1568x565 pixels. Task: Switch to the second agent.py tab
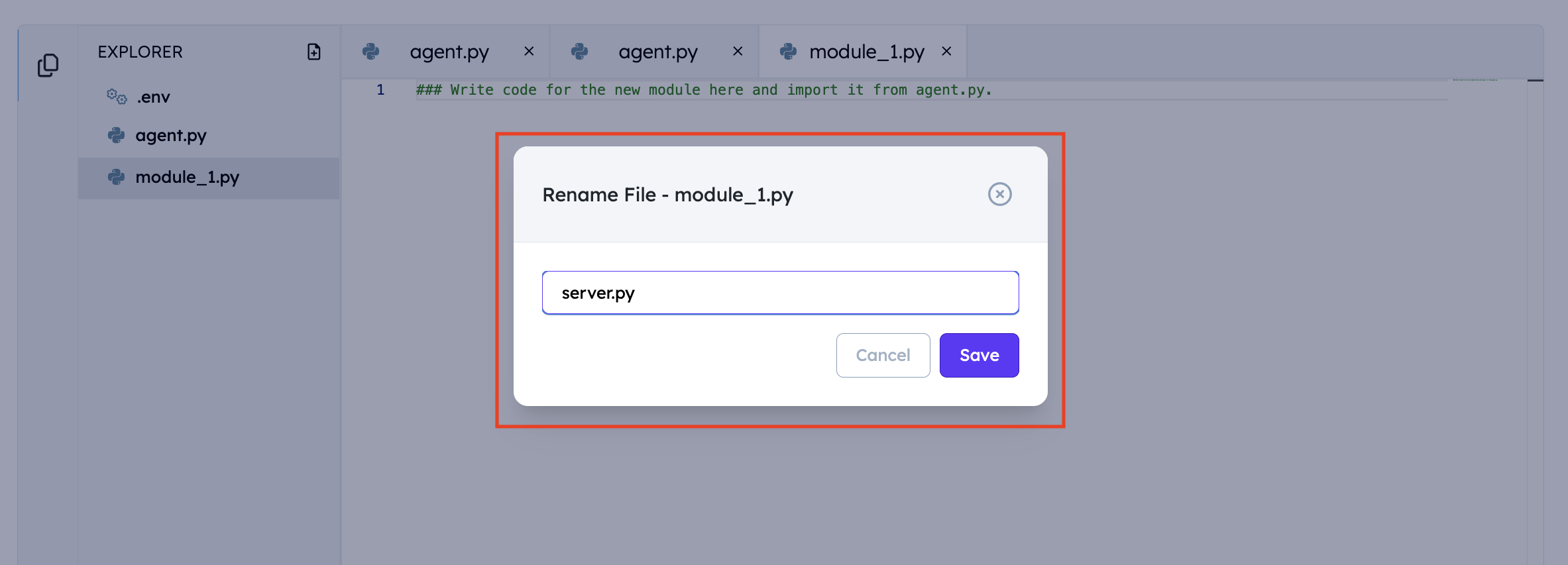point(654,52)
